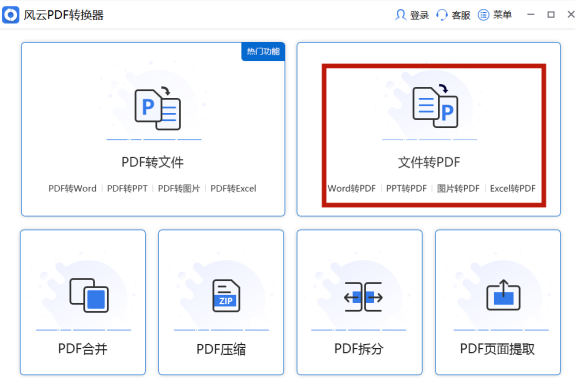Click the 风云PDF转换器 app logo icon
This screenshot has height=389, width=575.
point(10,15)
